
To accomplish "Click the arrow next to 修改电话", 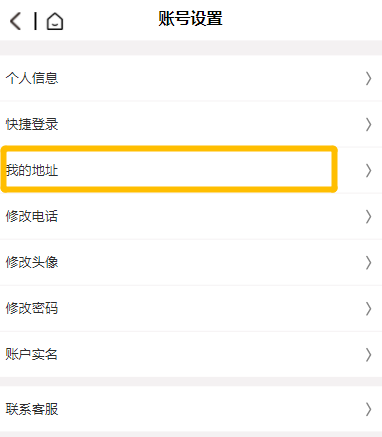I will (x=368, y=217).
